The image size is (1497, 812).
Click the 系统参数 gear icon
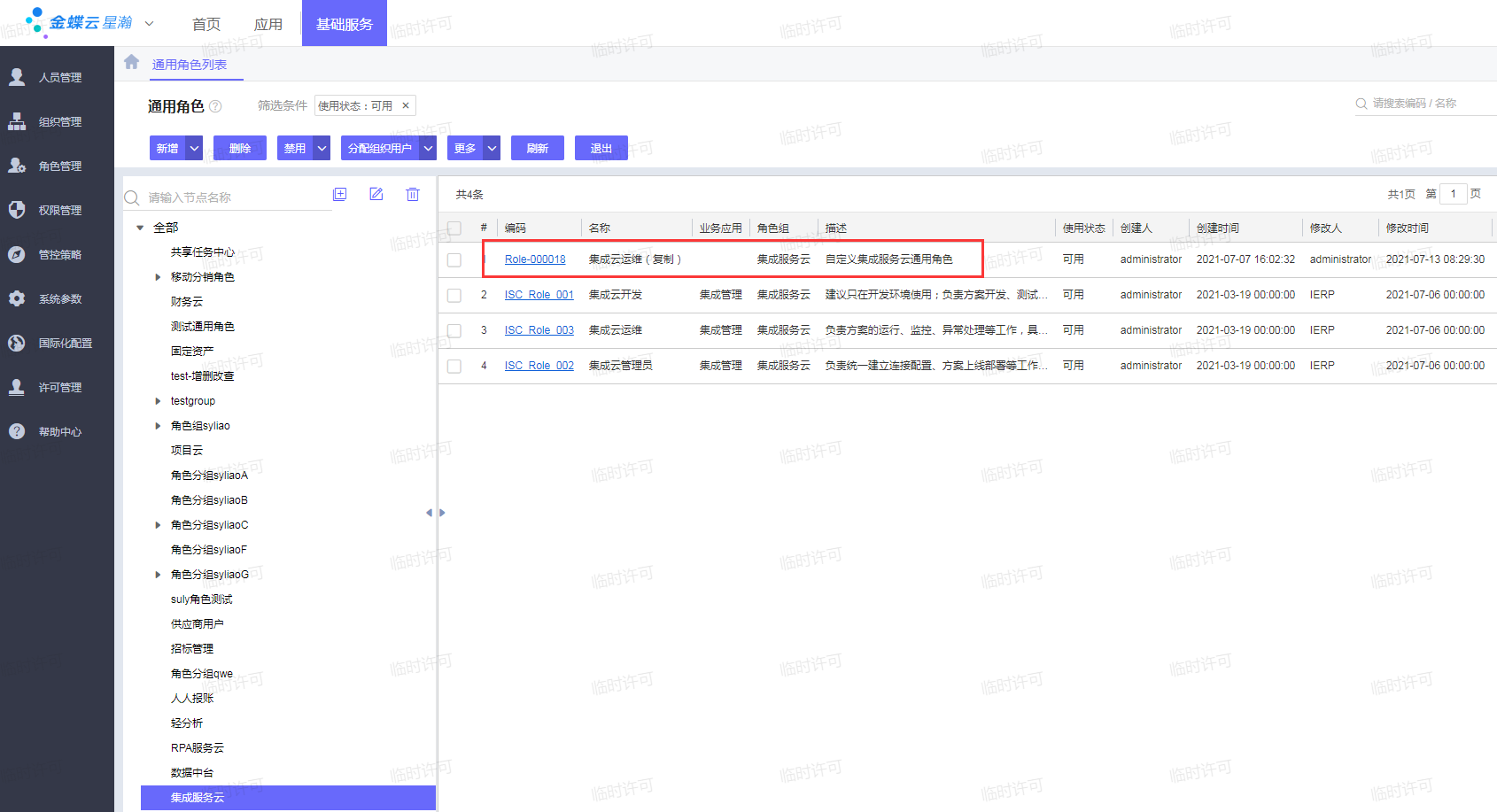[x=17, y=298]
